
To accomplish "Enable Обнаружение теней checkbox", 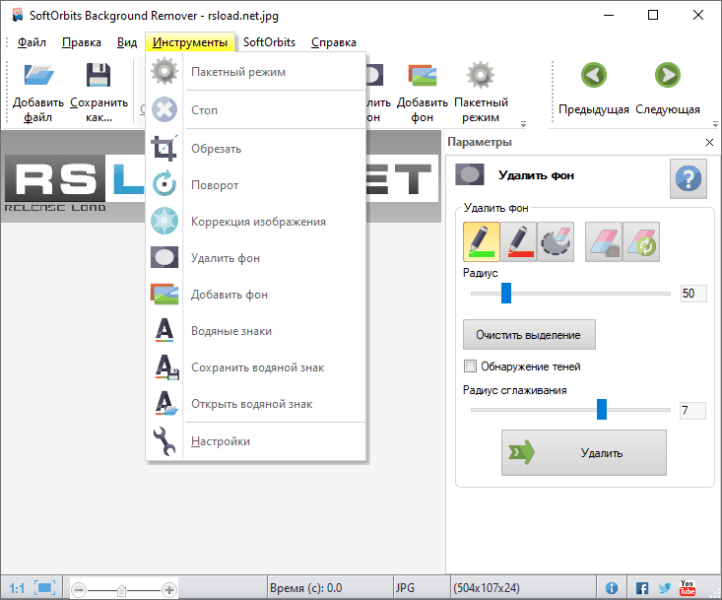I will [470, 366].
